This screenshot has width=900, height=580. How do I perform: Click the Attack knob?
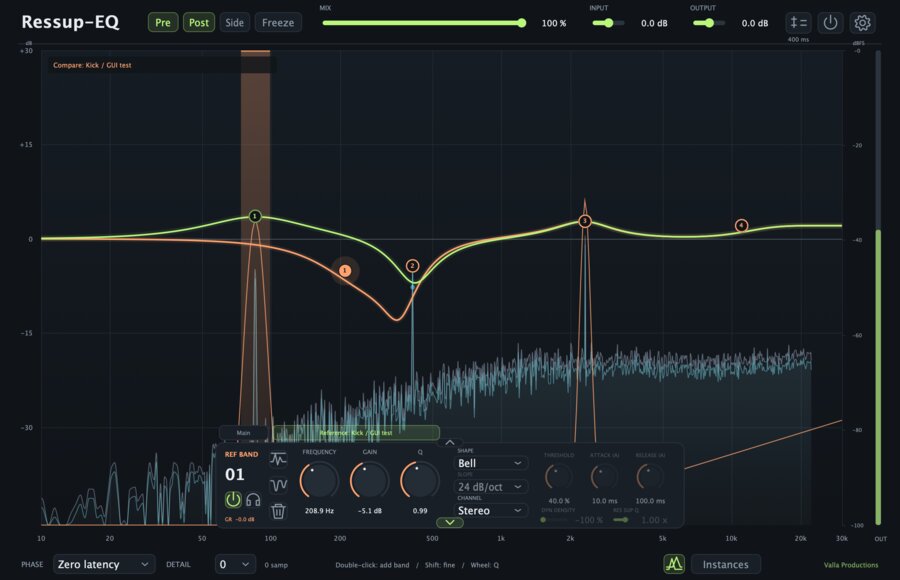(x=604, y=477)
